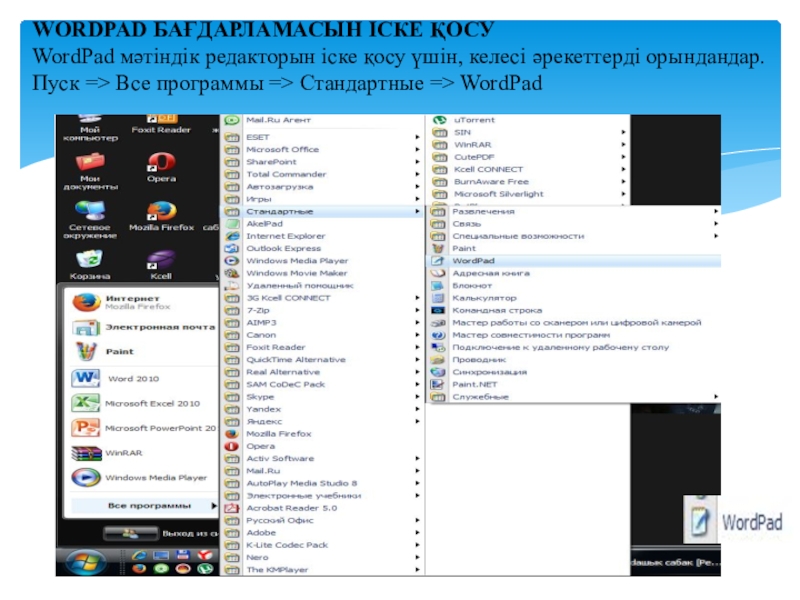Image resolution: width=800 pixels, height=600 pixels.
Task: Expand the SharePoint folder
Action: tap(322, 162)
